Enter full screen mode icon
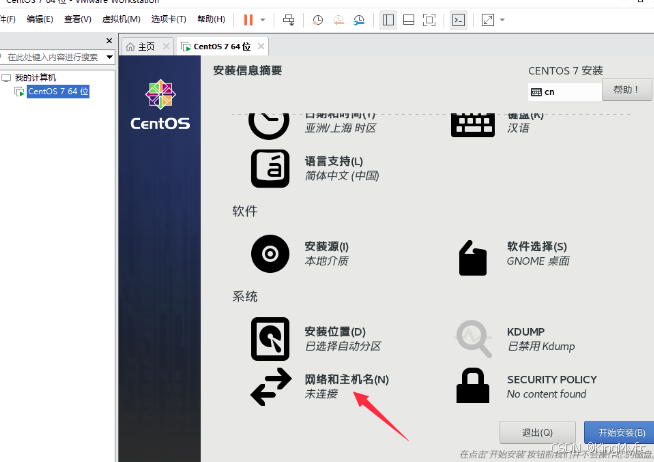This screenshot has width=654, height=462. point(429,20)
